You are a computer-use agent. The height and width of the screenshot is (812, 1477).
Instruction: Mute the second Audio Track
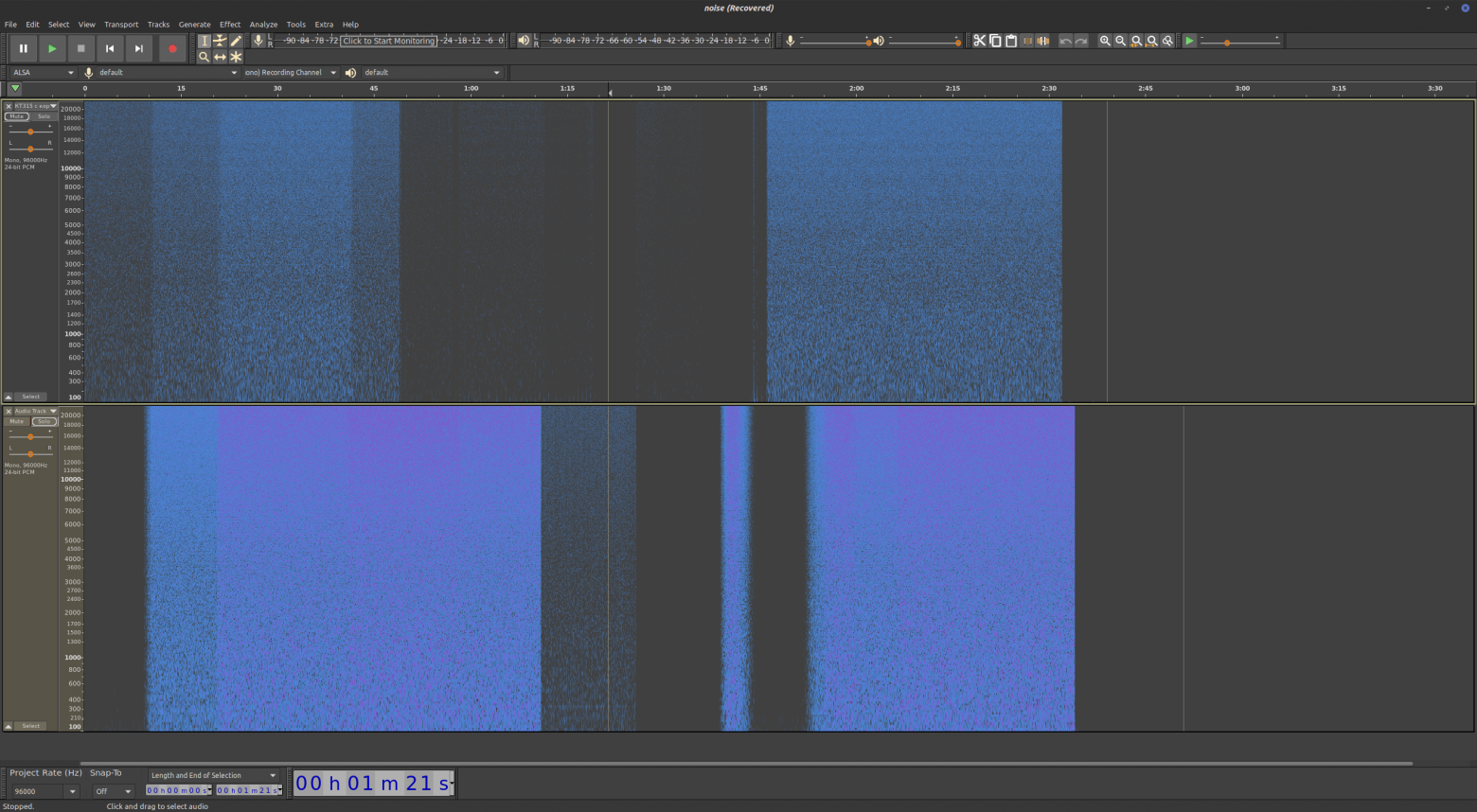[16, 421]
